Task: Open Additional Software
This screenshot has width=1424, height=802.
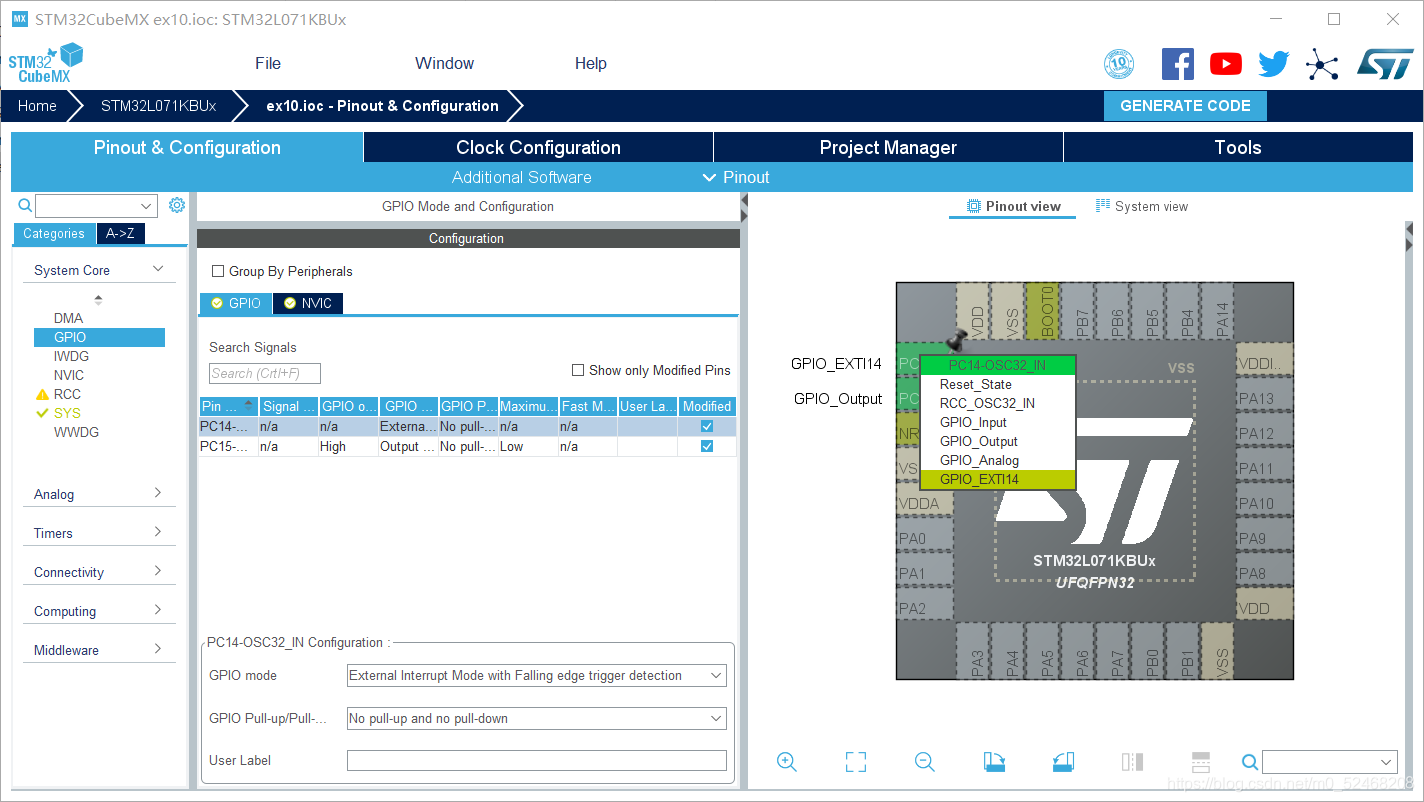Action: click(x=522, y=177)
